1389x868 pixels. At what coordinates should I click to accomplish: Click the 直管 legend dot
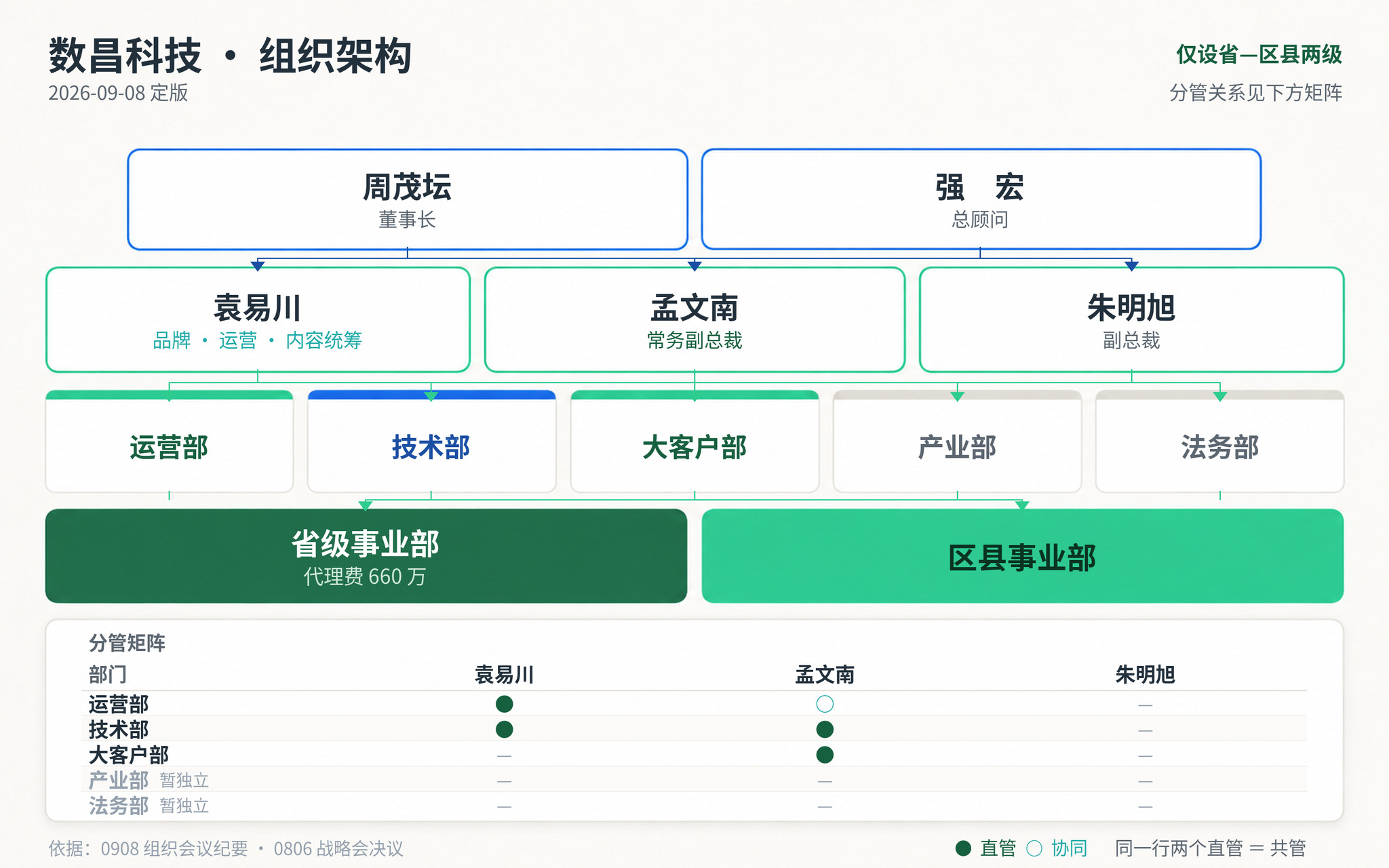coord(963,848)
